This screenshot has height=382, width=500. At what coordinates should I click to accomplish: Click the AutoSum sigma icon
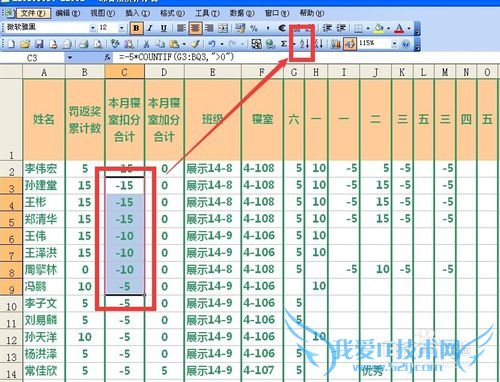284,44
